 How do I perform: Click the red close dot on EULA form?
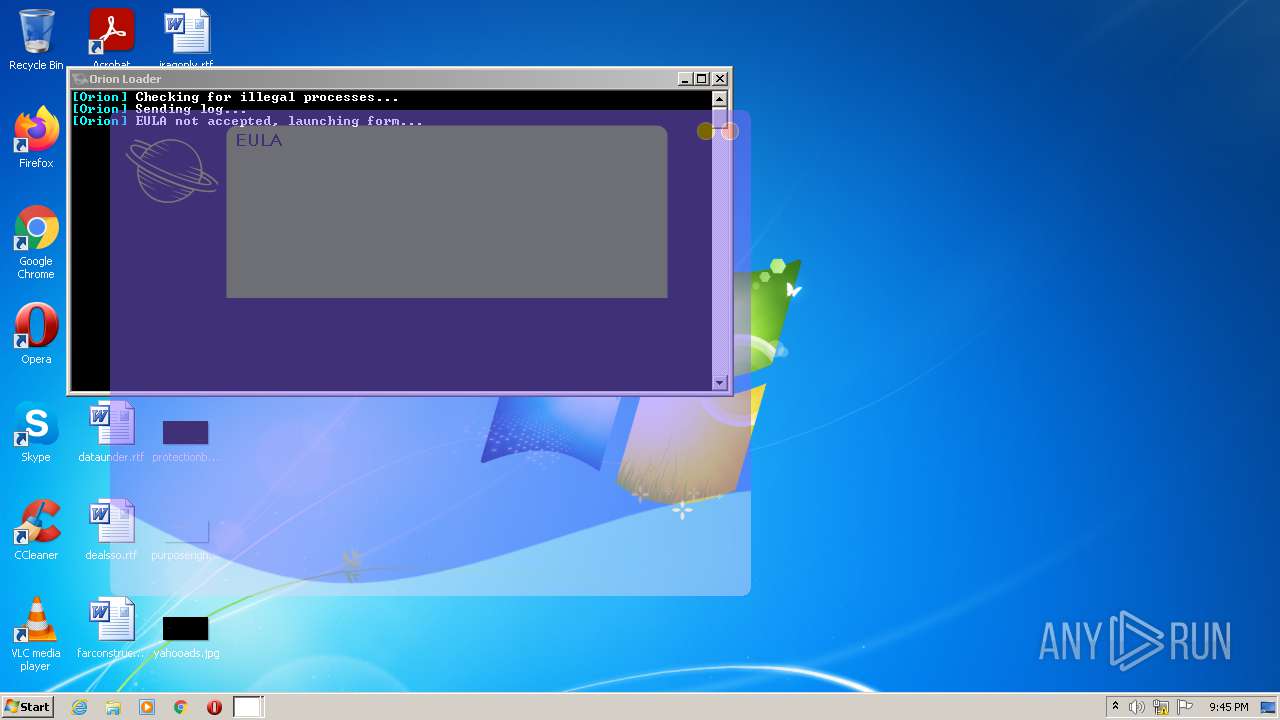(x=730, y=131)
